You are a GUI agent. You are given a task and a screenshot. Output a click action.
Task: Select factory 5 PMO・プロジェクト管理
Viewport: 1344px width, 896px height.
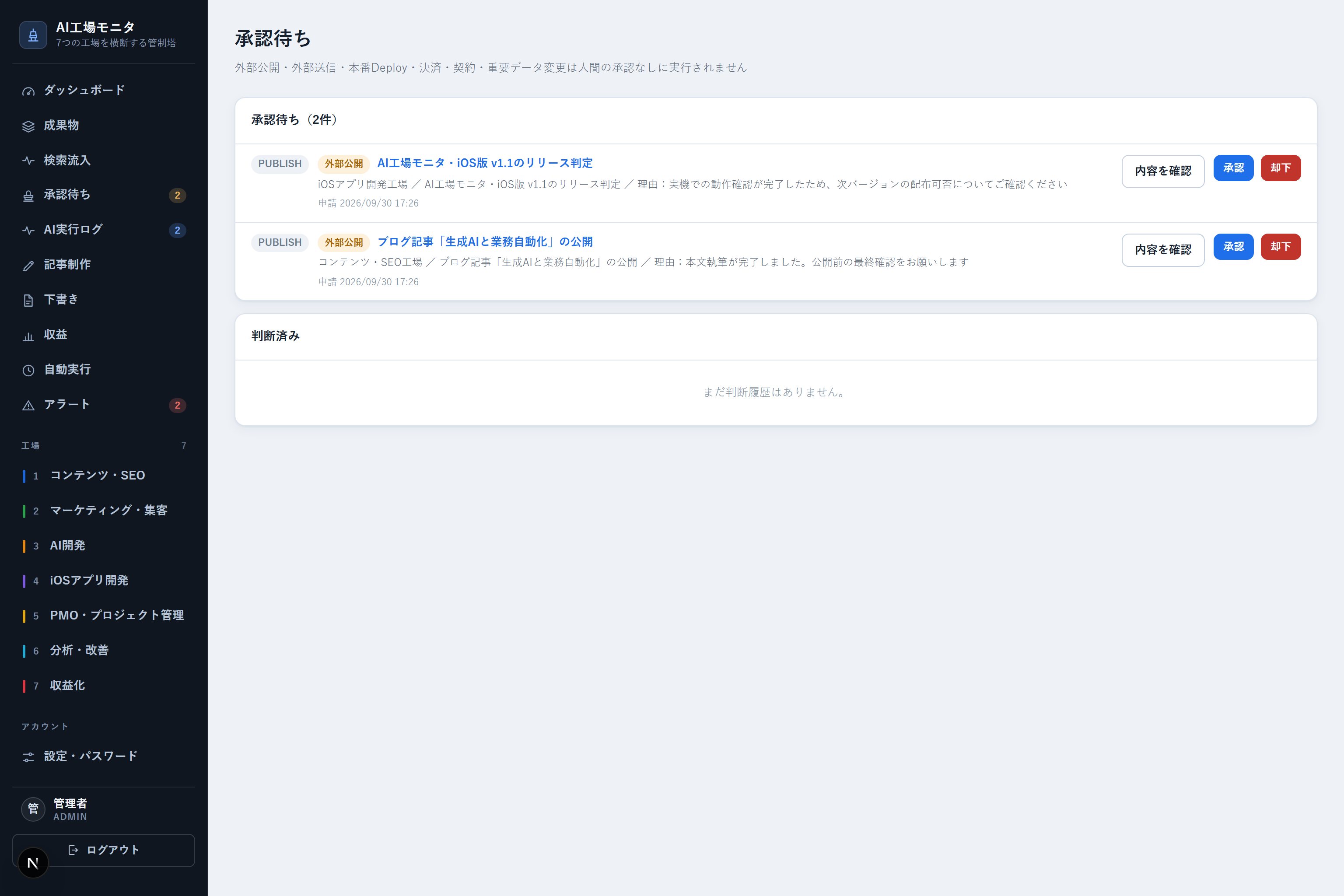pyautogui.click(x=103, y=616)
